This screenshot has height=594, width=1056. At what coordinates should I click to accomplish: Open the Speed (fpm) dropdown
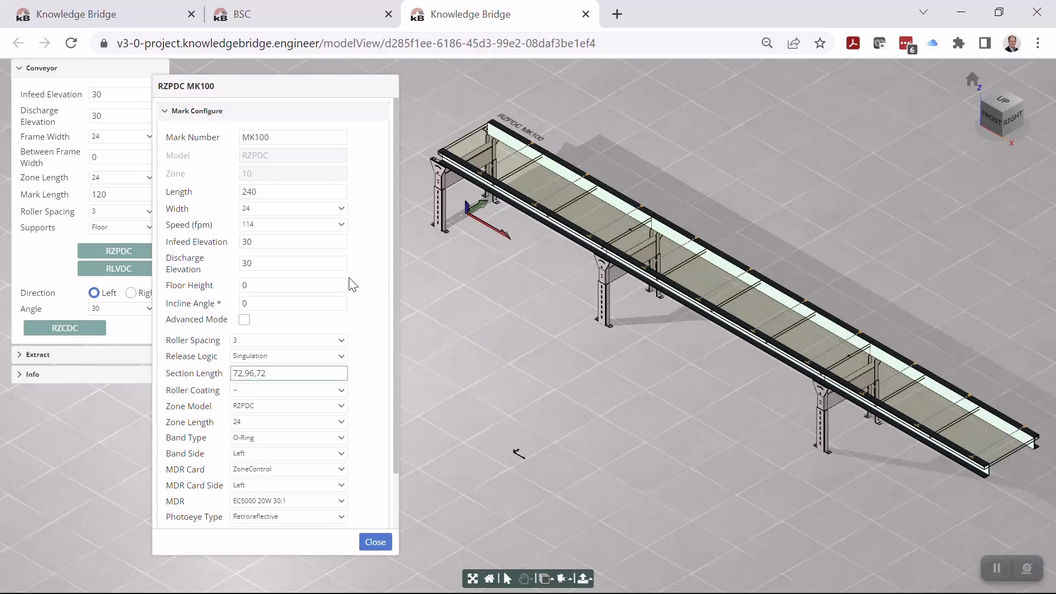click(x=293, y=224)
